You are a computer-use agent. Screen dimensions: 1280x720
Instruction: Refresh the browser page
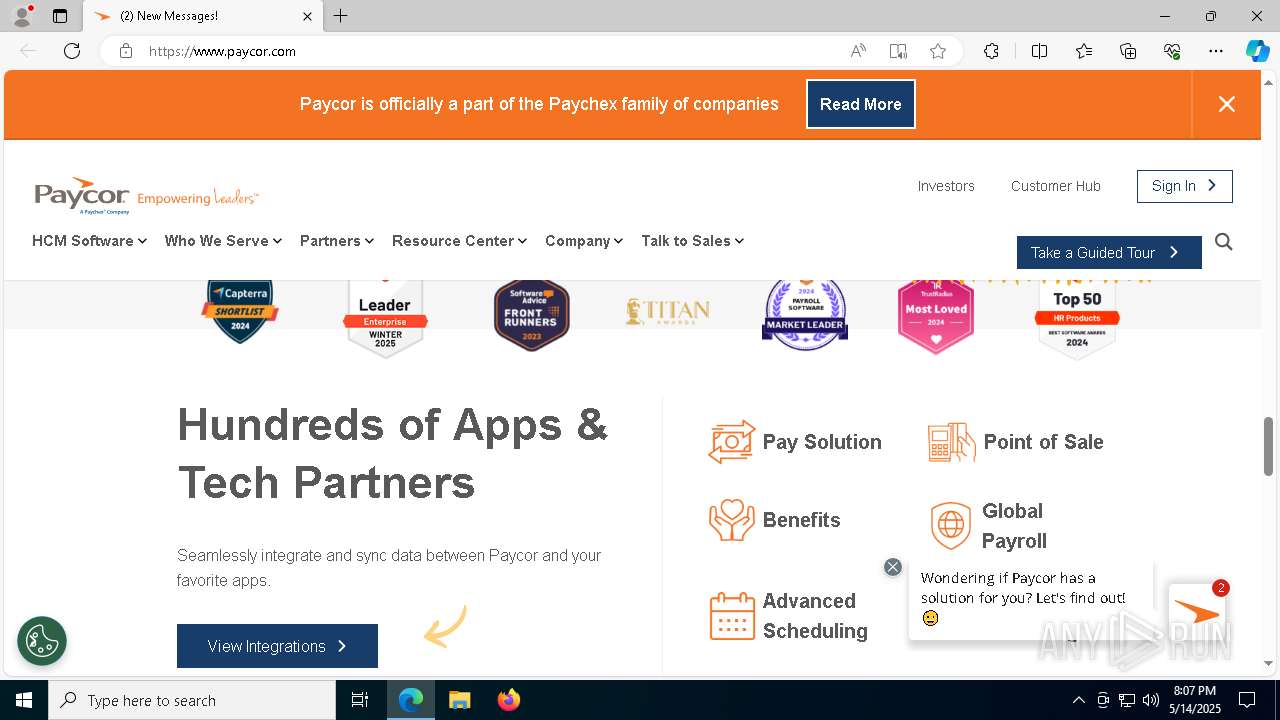[72, 51]
